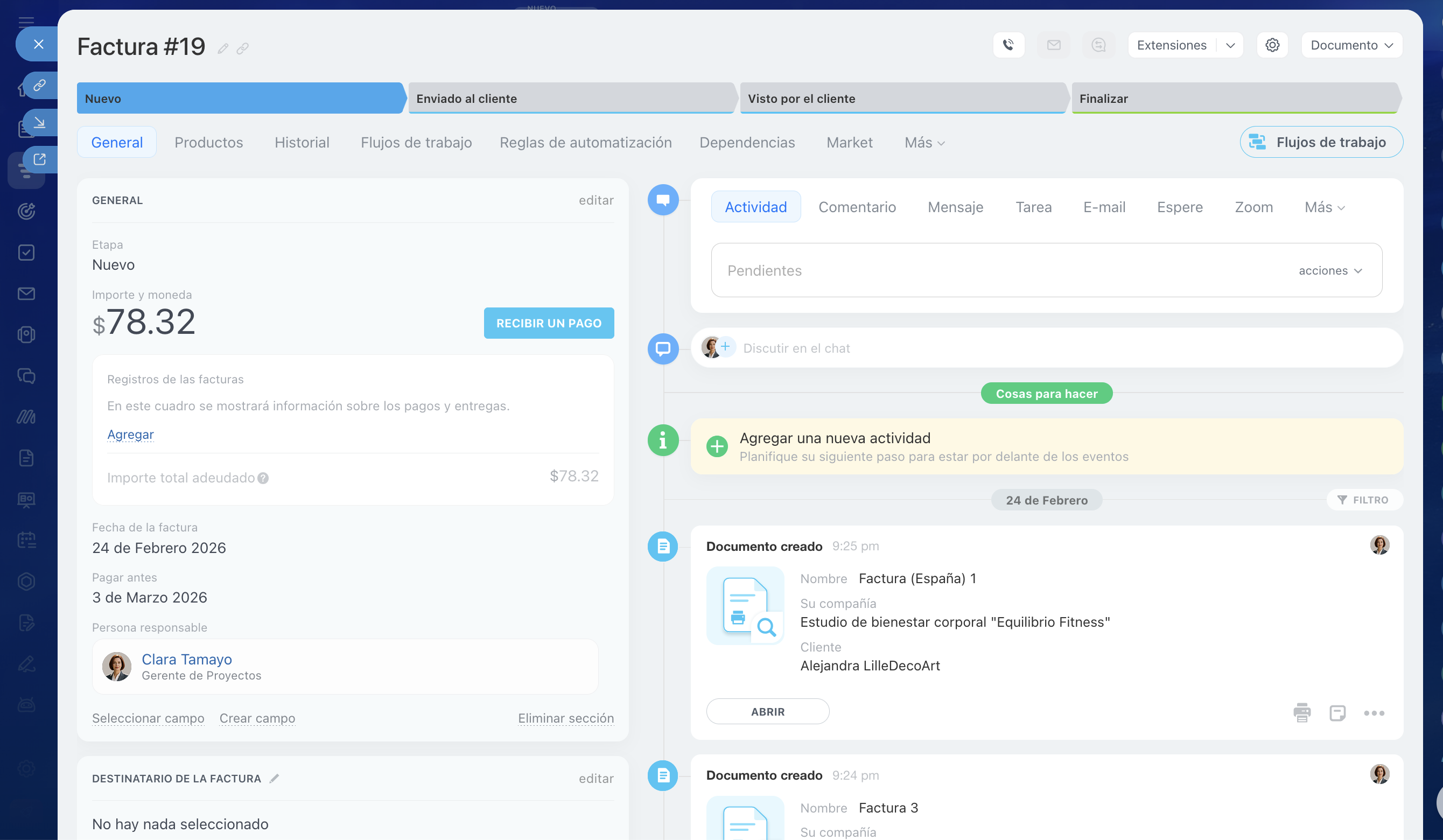Select the Comentario tab
1443x840 pixels.
(857, 207)
